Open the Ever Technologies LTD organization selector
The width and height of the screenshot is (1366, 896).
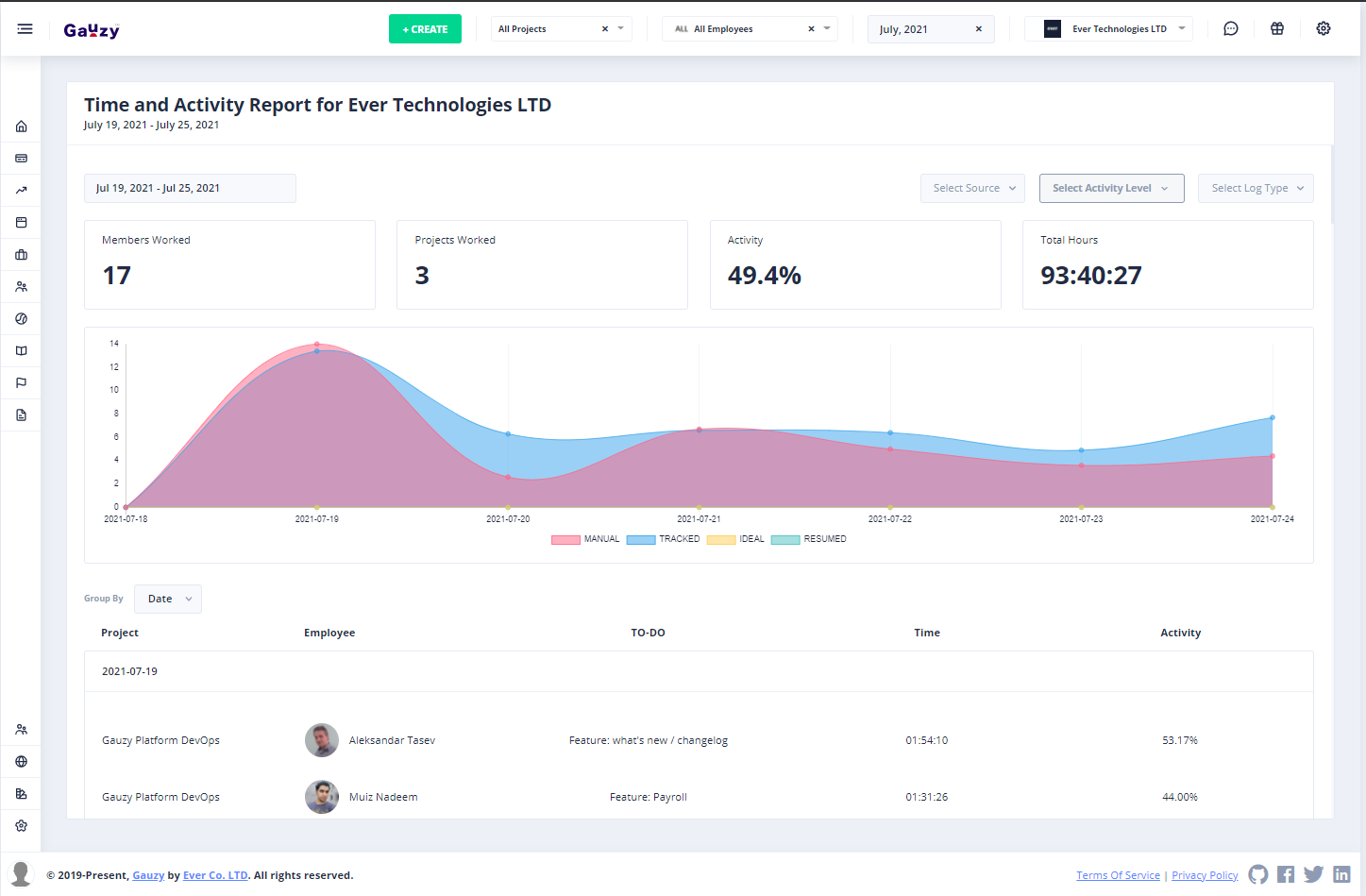pos(1110,29)
